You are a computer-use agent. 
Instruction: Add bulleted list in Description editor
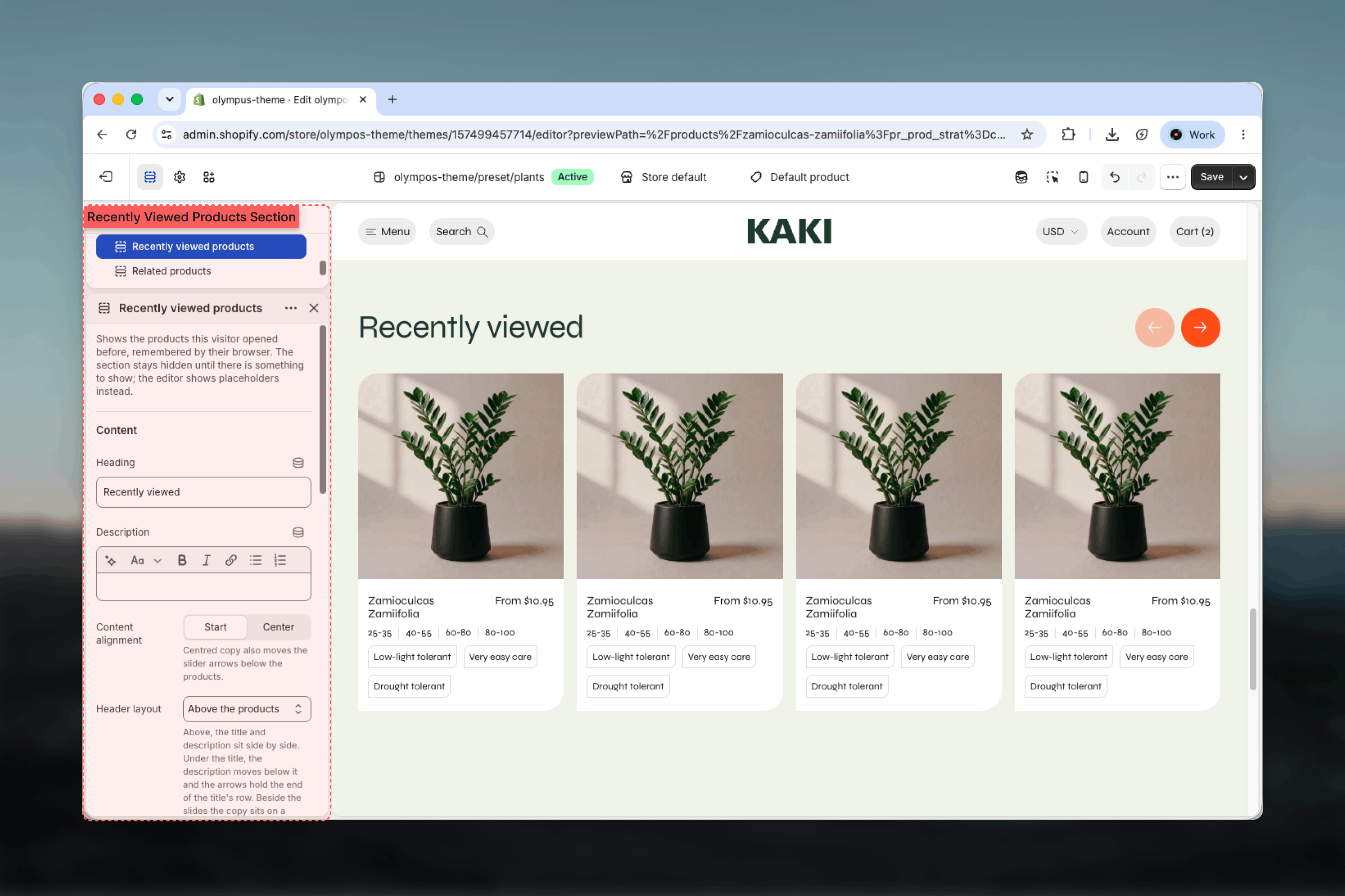click(x=255, y=561)
